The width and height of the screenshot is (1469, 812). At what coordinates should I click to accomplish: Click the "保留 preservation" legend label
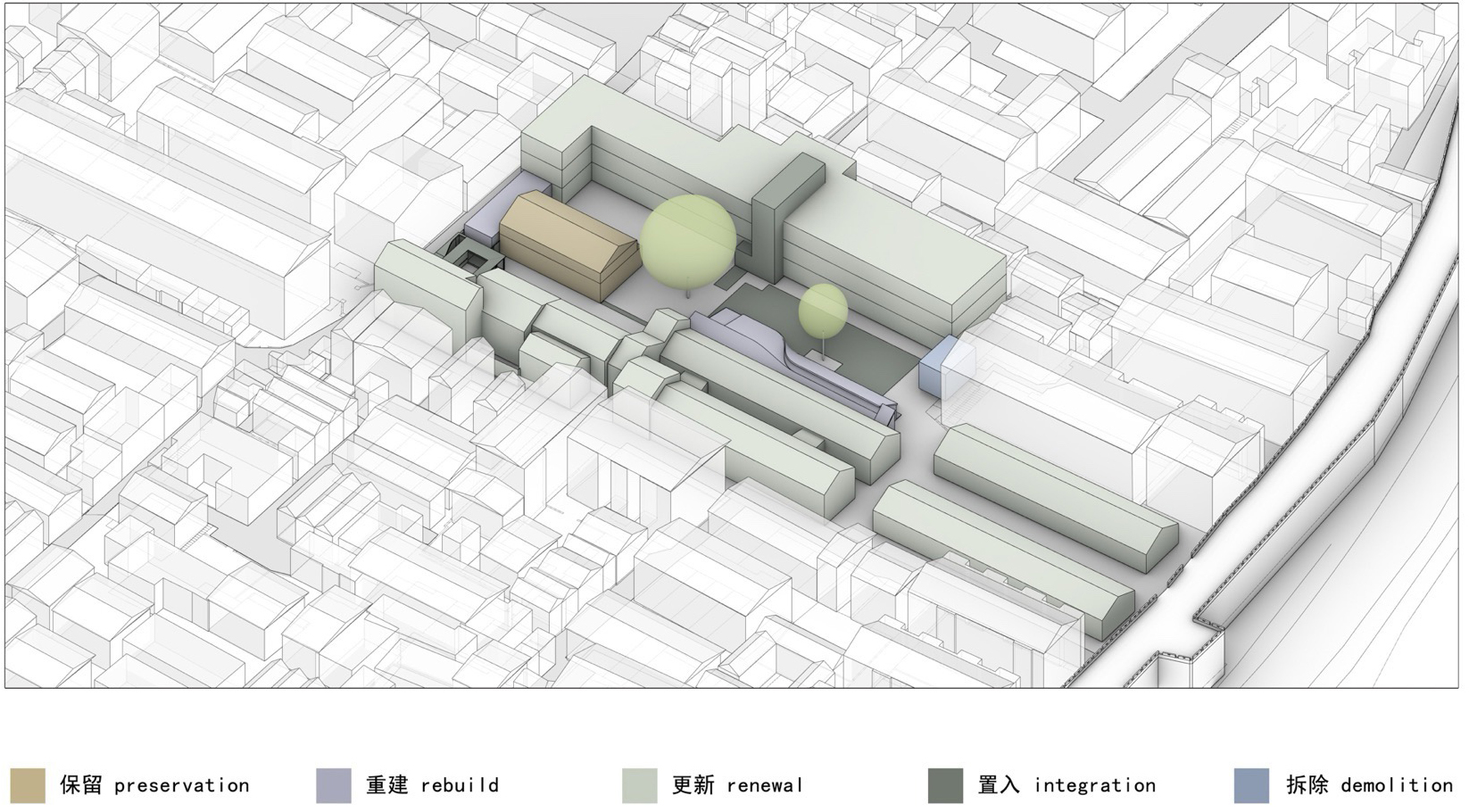click(x=154, y=785)
